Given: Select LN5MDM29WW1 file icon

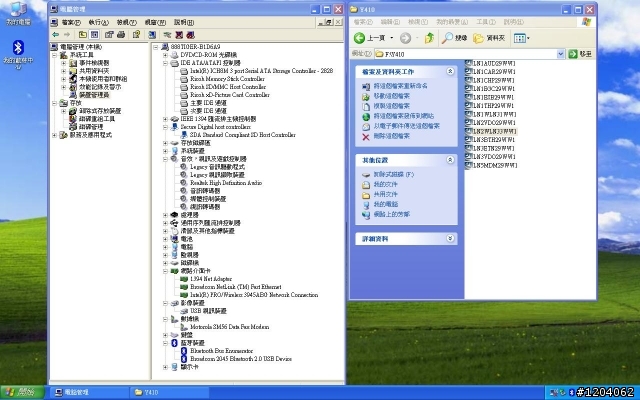Looking at the screenshot, I should click(x=469, y=165).
